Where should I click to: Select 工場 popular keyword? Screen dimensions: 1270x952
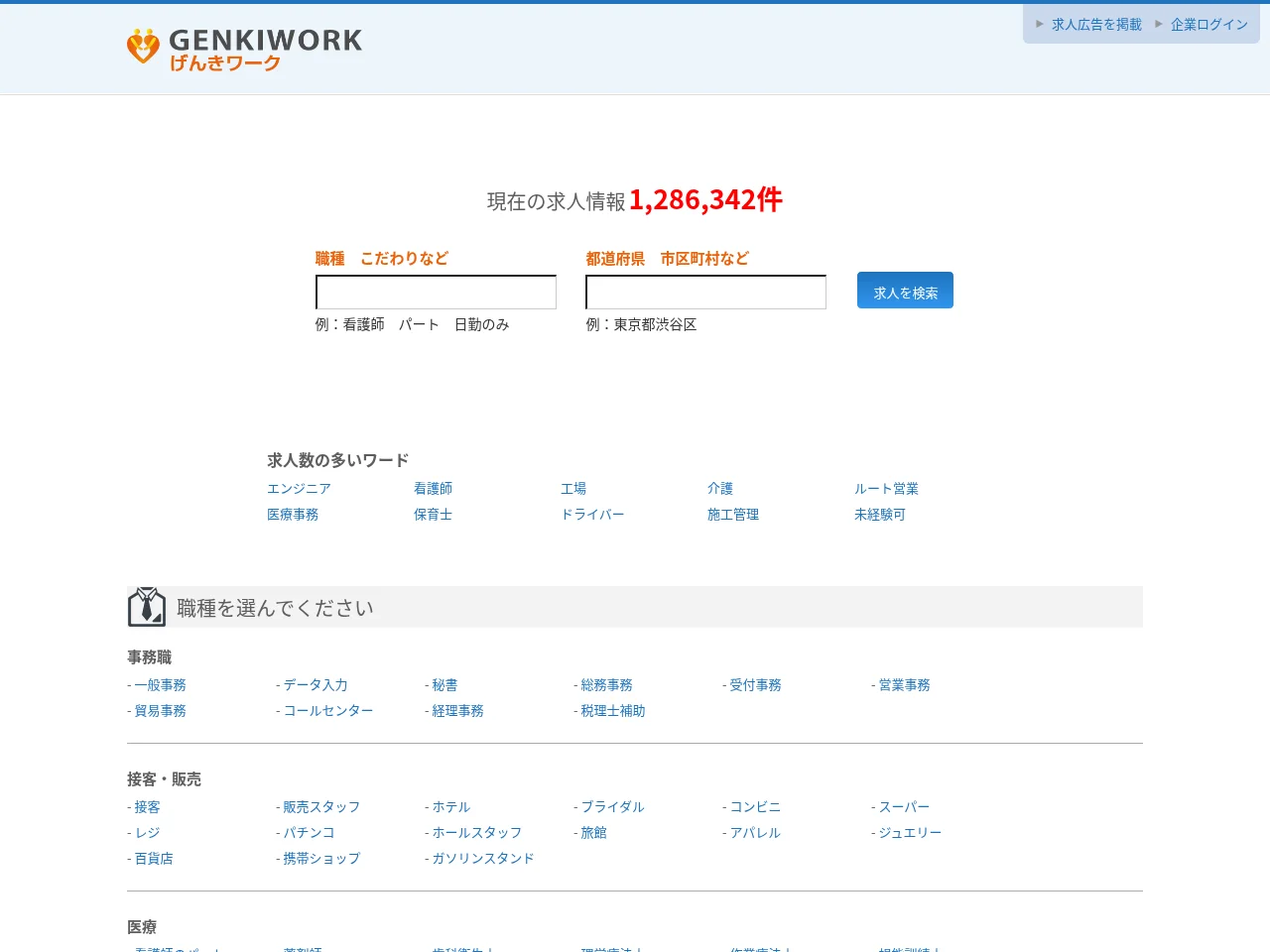point(573,489)
